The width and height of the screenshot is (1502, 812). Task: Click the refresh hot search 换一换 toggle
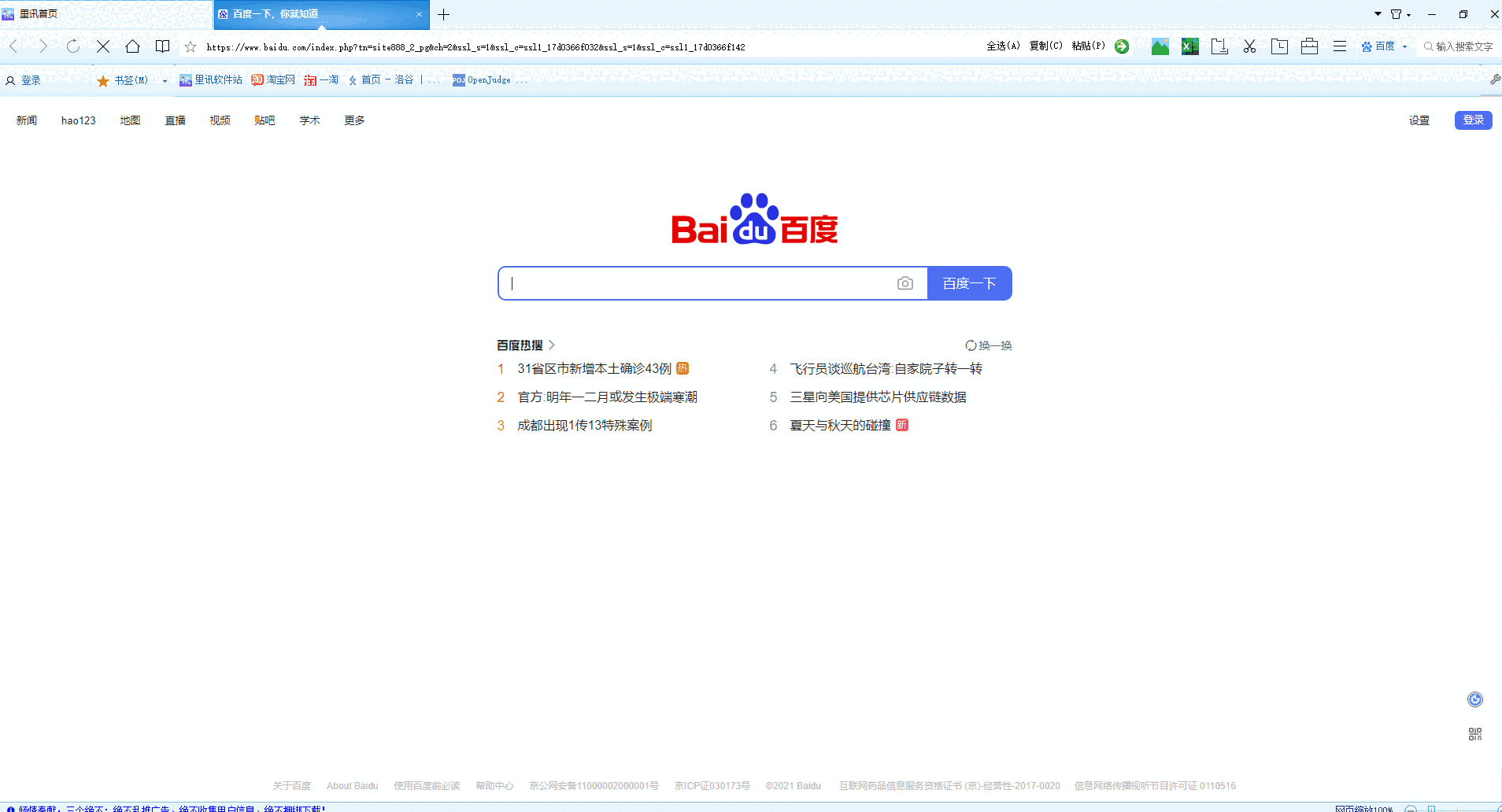(989, 345)
